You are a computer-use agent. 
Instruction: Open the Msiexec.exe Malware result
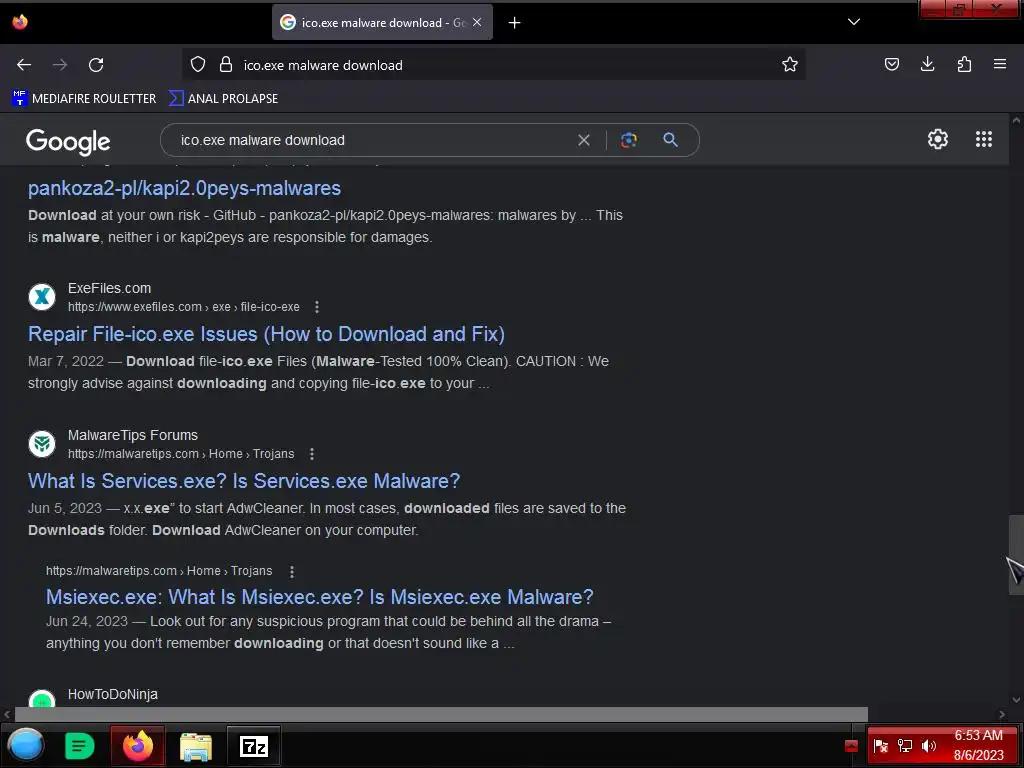coord(320,597)
